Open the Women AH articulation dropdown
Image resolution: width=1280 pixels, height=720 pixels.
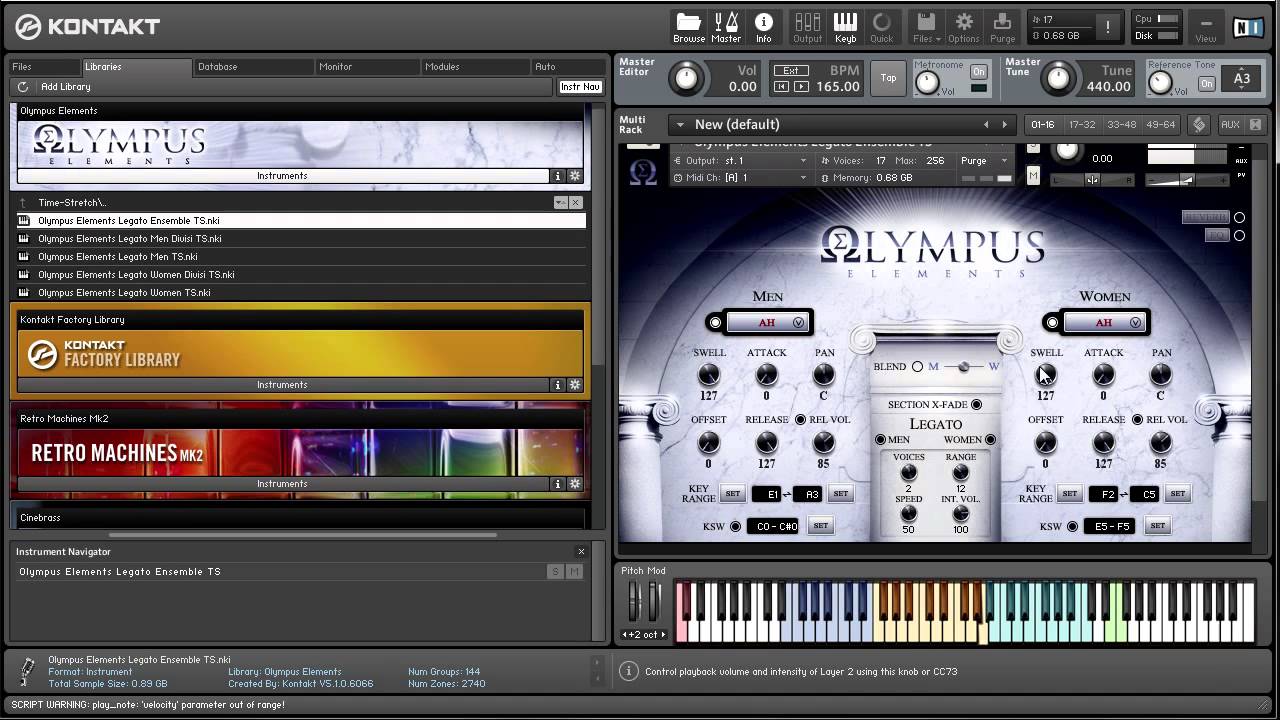(x=1104, y=322)
